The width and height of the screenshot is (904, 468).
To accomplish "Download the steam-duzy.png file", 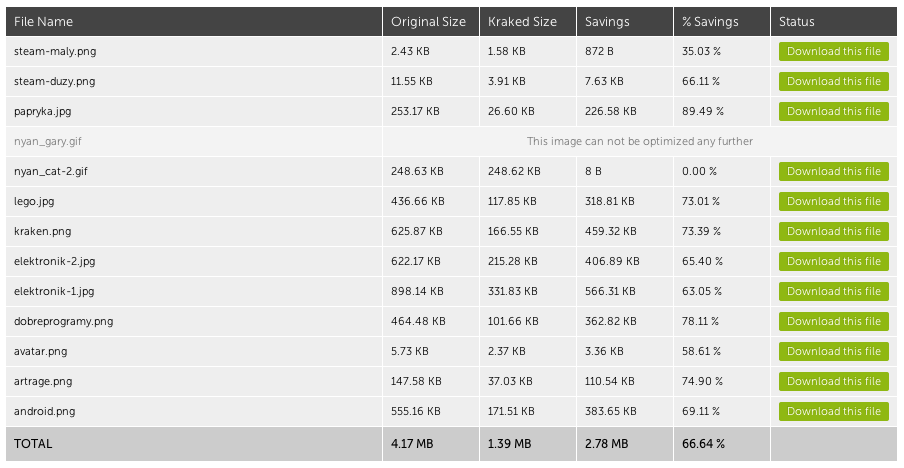I will pos(834,81).
